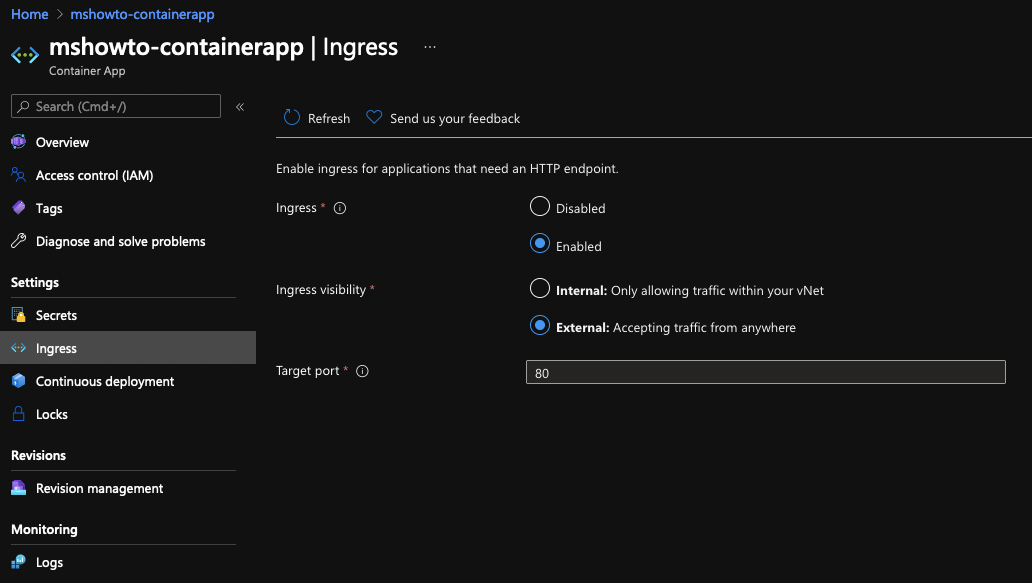Viewport: 1032px width, 583px height.
Task: Select the Enabled ingress radio button
Action: pyautogui.click(x=540, y=244)
